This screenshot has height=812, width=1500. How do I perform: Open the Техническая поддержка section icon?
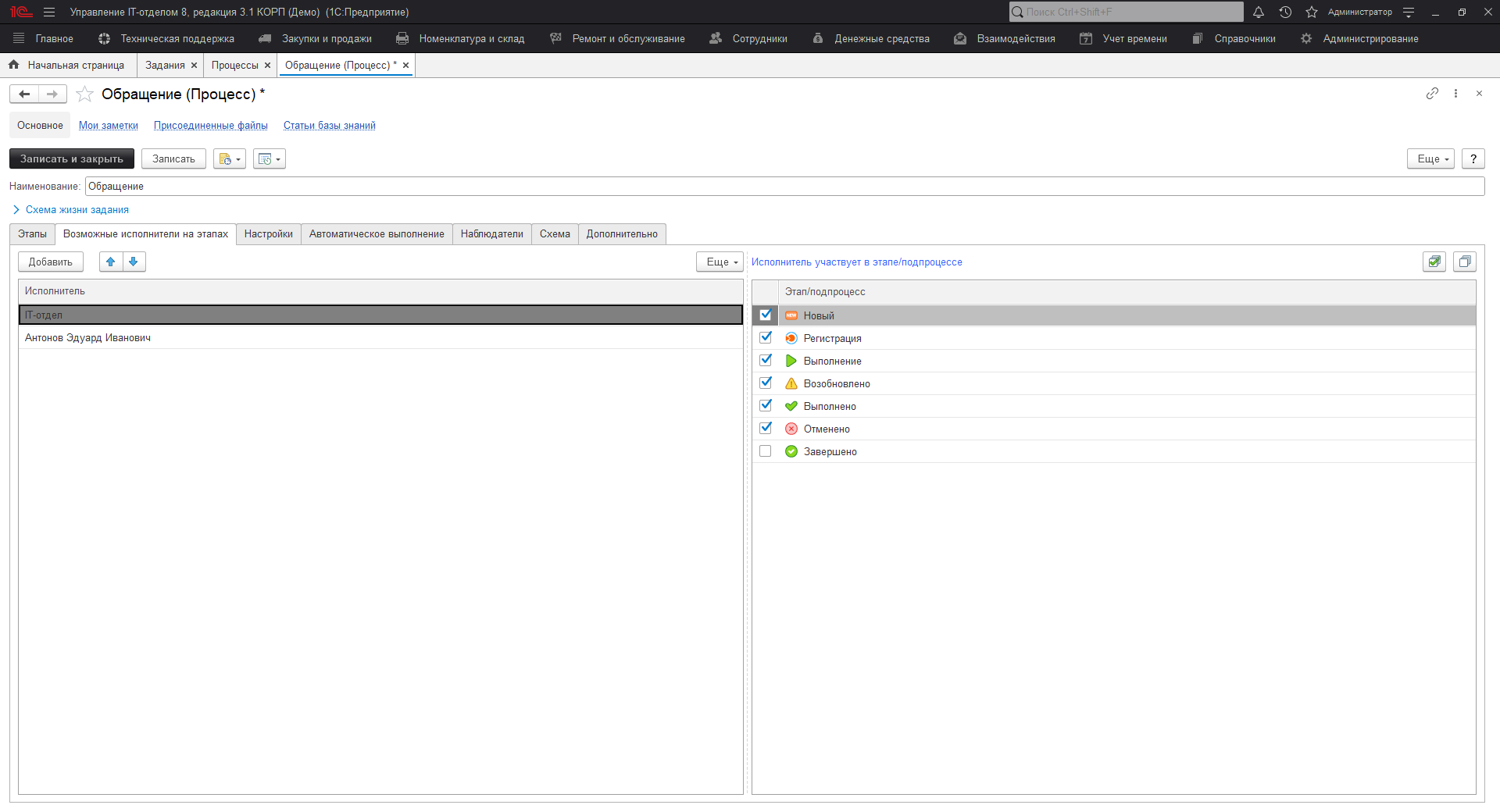(102, 37)
